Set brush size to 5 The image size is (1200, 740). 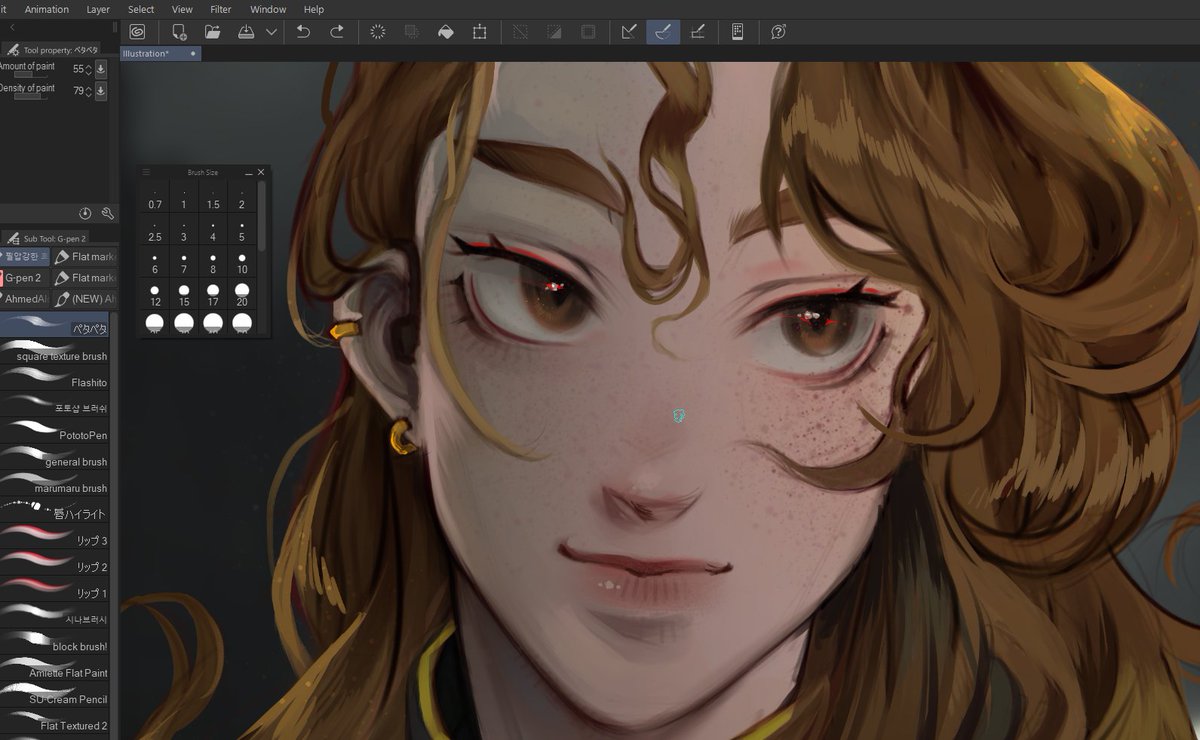[x=242, y=230]
